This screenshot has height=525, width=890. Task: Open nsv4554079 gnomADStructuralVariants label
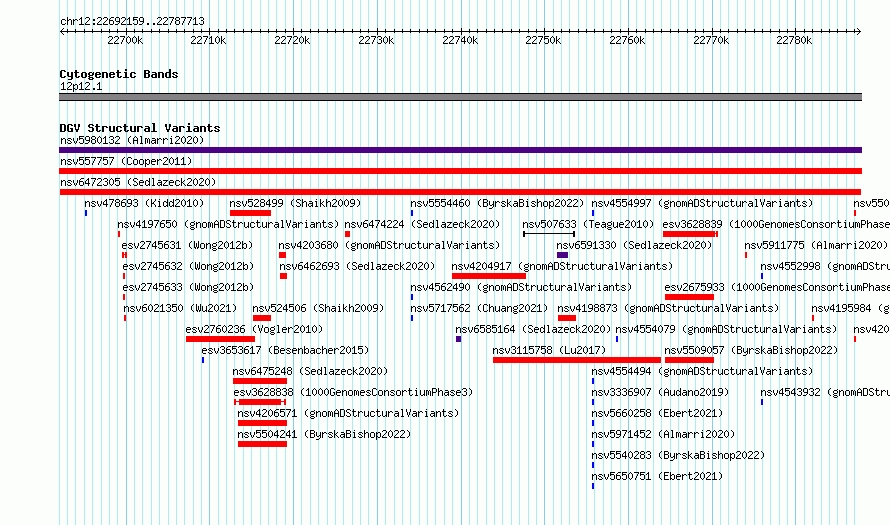pos(726,329)
